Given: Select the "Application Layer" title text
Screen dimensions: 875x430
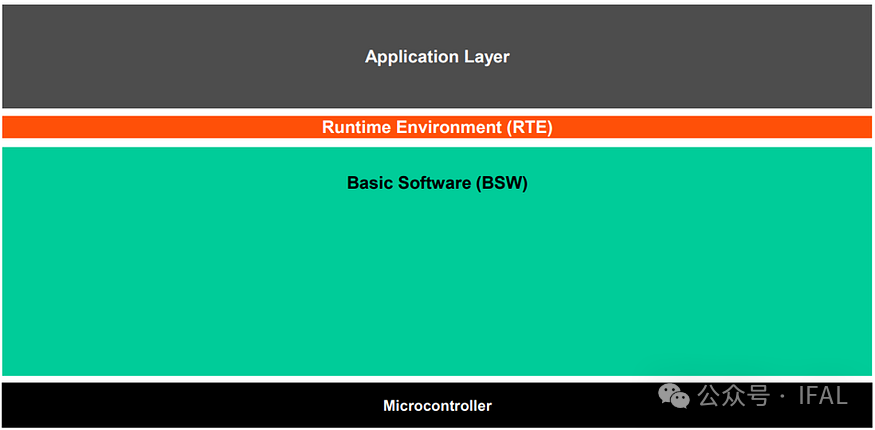Looking at the screenshot, I should pyautogui.click(x=437, y=57).
